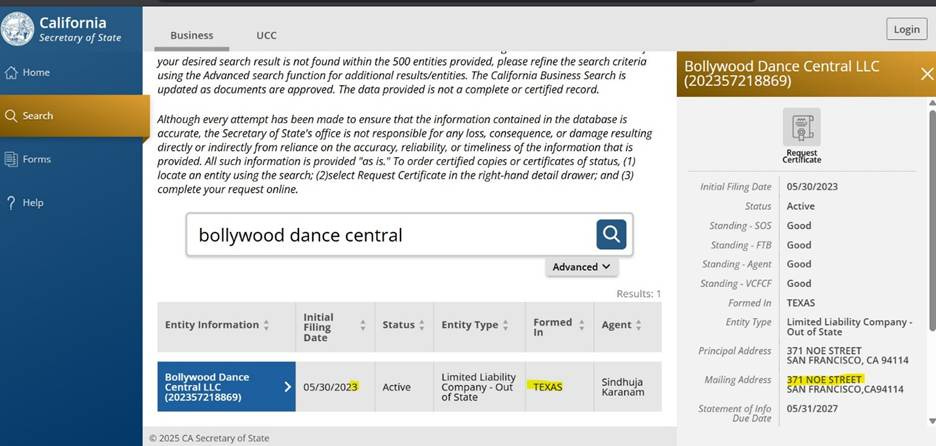The width and height of the screenshot is (936, 446).
Task: Click the drawer title Bollywood Dance Central LLC
Action: [x=782, y=73]
